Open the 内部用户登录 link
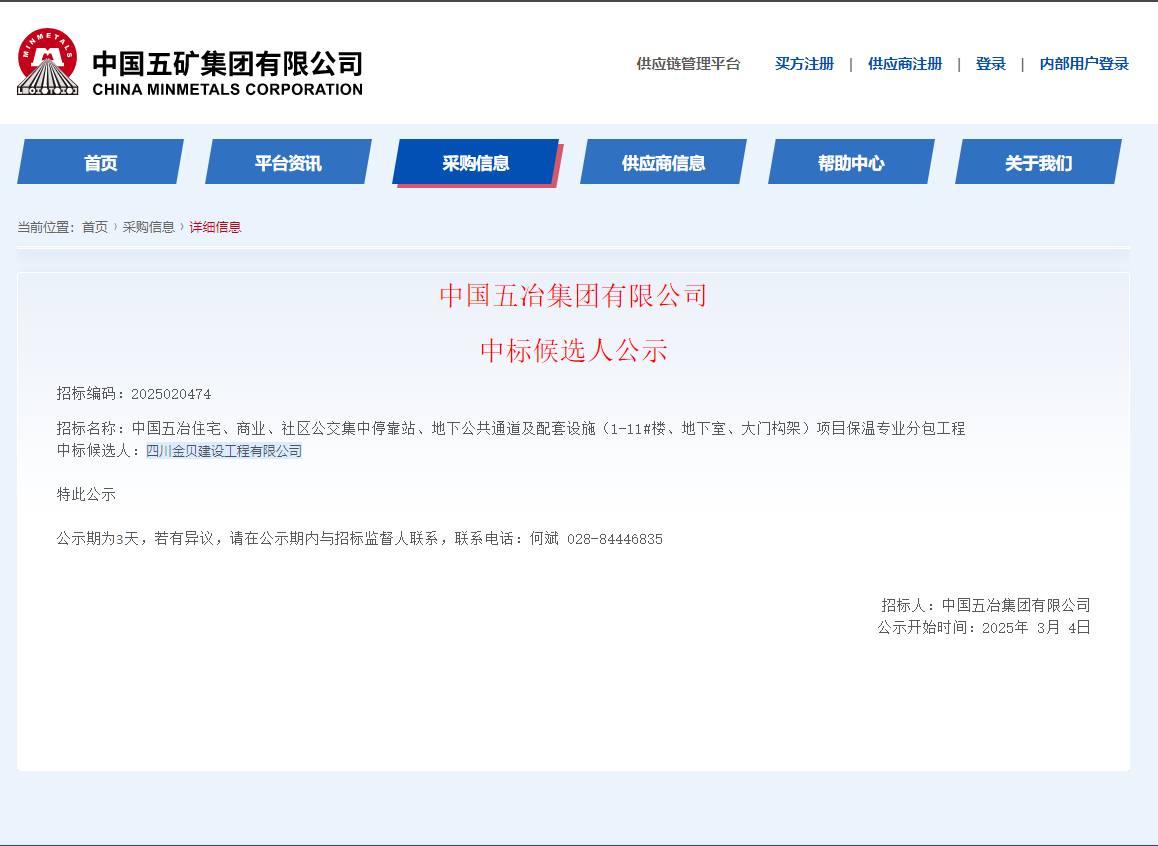The height and width of the screenshot is (846, 1158). [x=1084, y=64]
